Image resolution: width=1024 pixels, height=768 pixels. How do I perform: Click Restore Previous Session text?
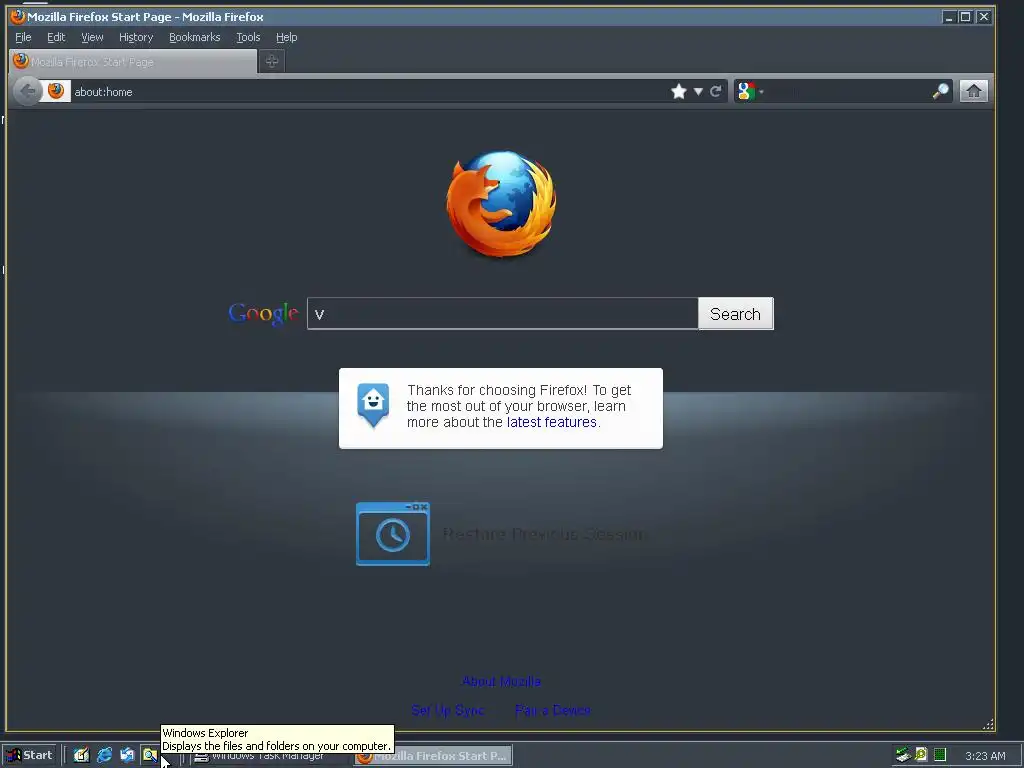pyautogui.click(x=544, y=534)
